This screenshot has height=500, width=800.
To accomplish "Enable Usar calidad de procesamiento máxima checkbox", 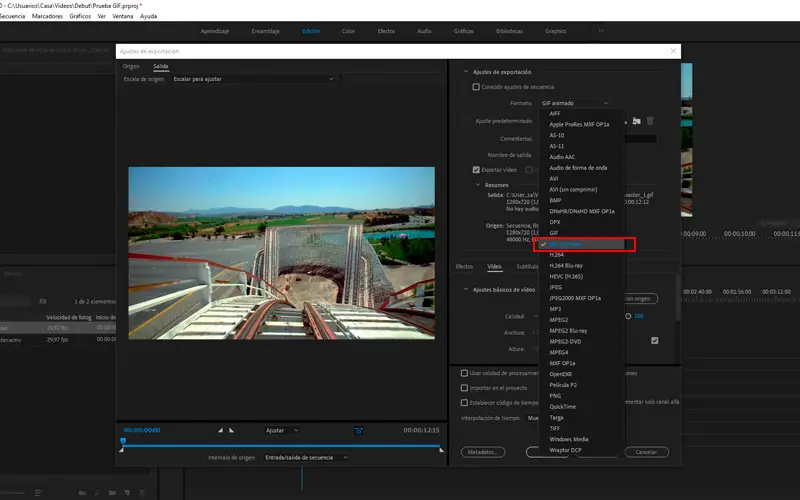I will point(464,373).
